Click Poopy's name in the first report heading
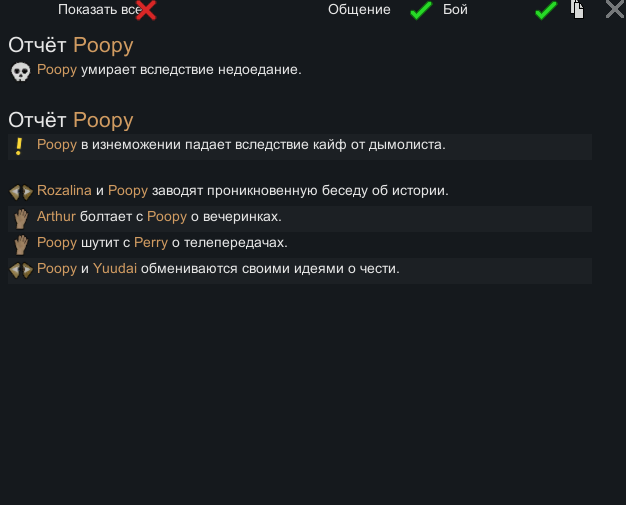This screenshot has height=505, width=626. click(103, 46)
